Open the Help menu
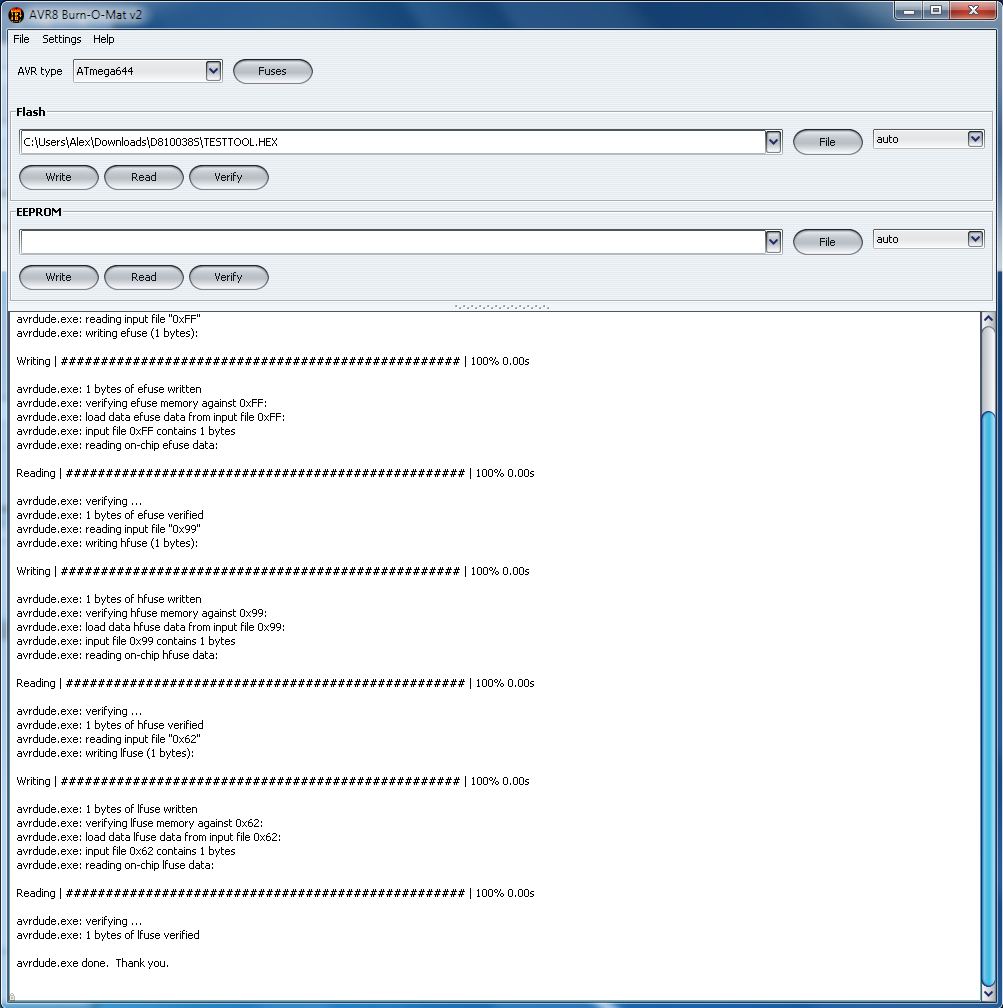The width and height of the screenshot is (1003, 1008). click(104, 39)
